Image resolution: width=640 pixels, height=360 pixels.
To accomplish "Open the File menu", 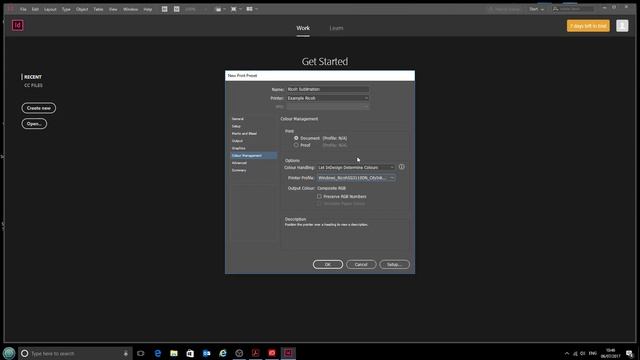I will pyautogui.click(x=23, y=9).
